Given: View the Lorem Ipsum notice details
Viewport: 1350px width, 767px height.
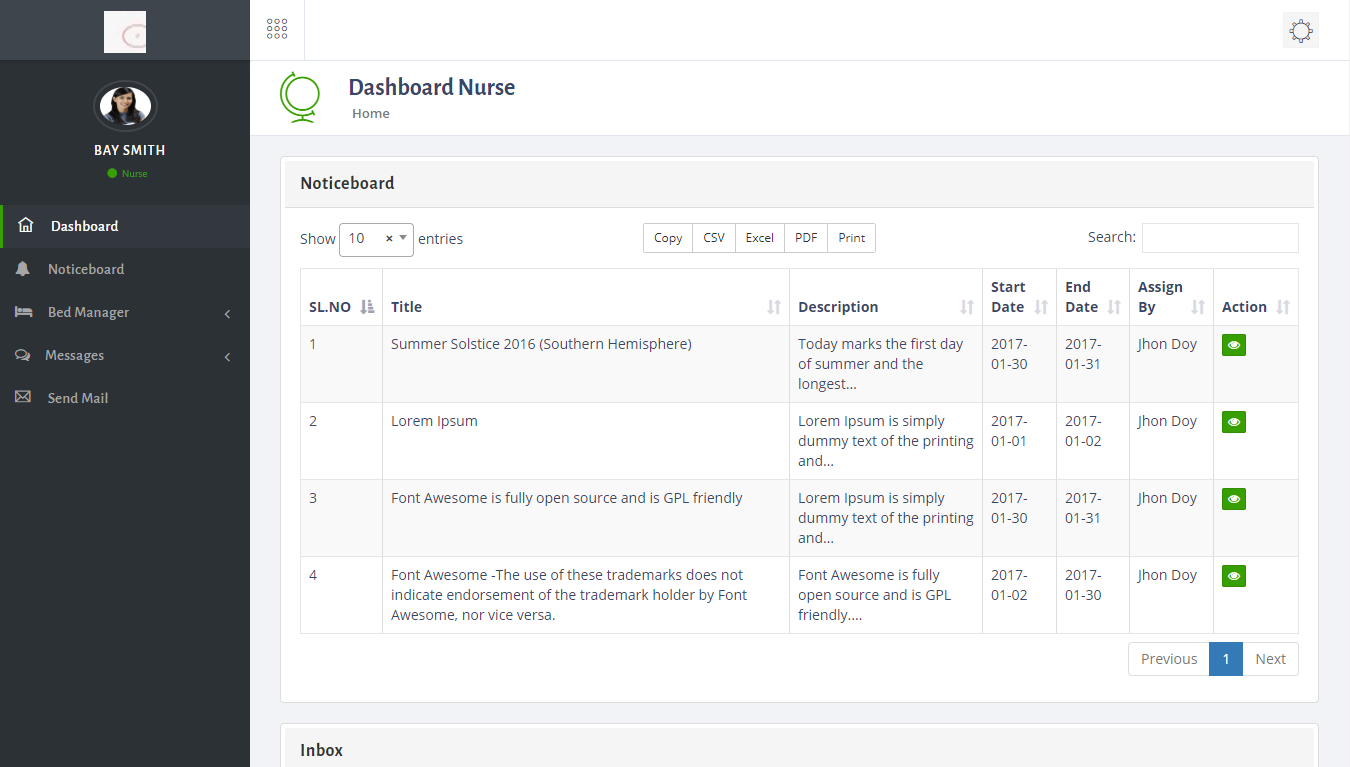Looking at the screenshot, I should [x=1233, y=422].
